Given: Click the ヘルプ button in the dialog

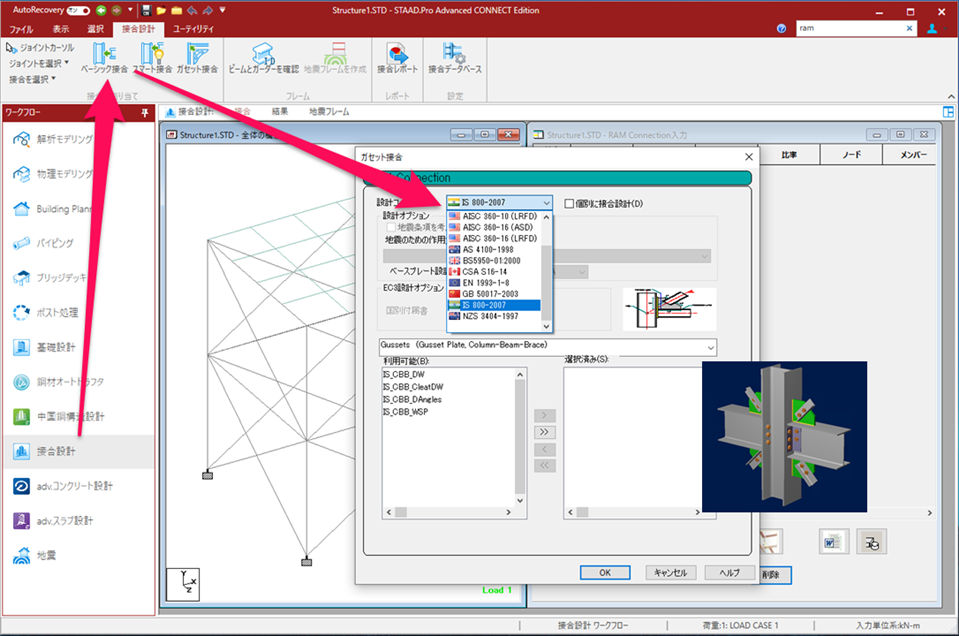Looking at the screenshot, I should [x=729, y=573].
